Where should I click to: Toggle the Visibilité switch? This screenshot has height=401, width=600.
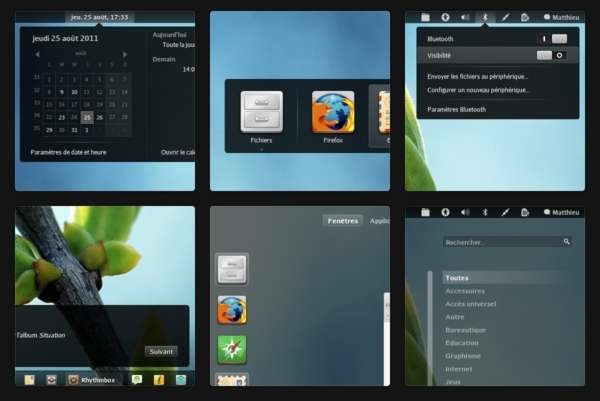(551, 55)
